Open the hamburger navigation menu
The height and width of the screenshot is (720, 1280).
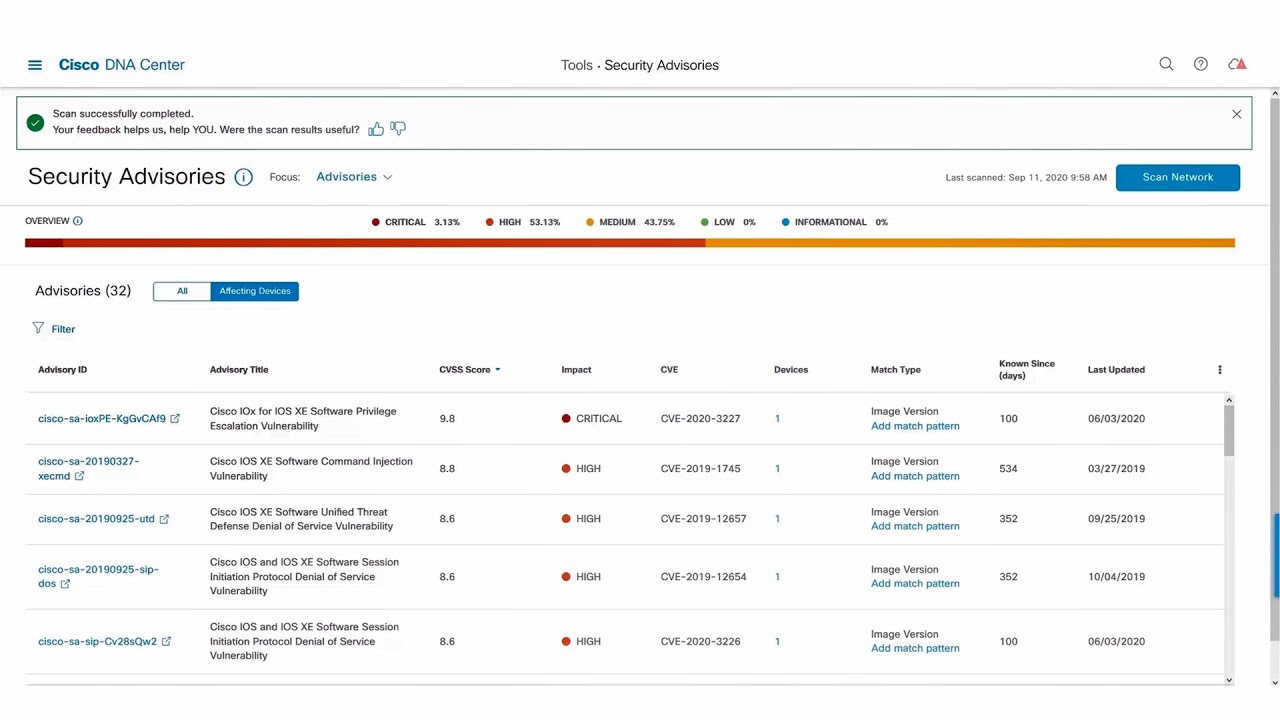35,65
